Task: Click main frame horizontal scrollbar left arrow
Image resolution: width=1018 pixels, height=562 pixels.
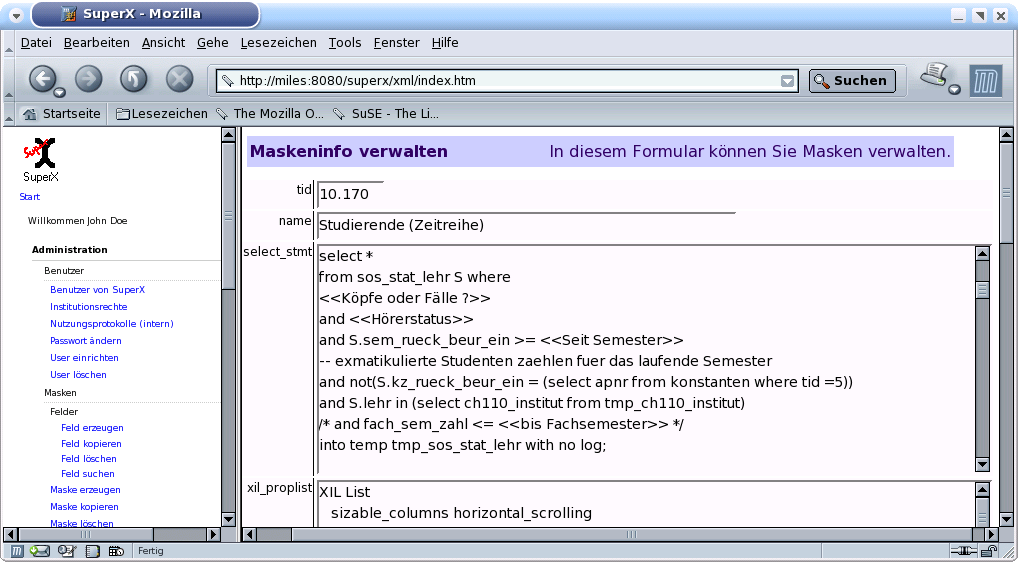Action: (249, 534)
